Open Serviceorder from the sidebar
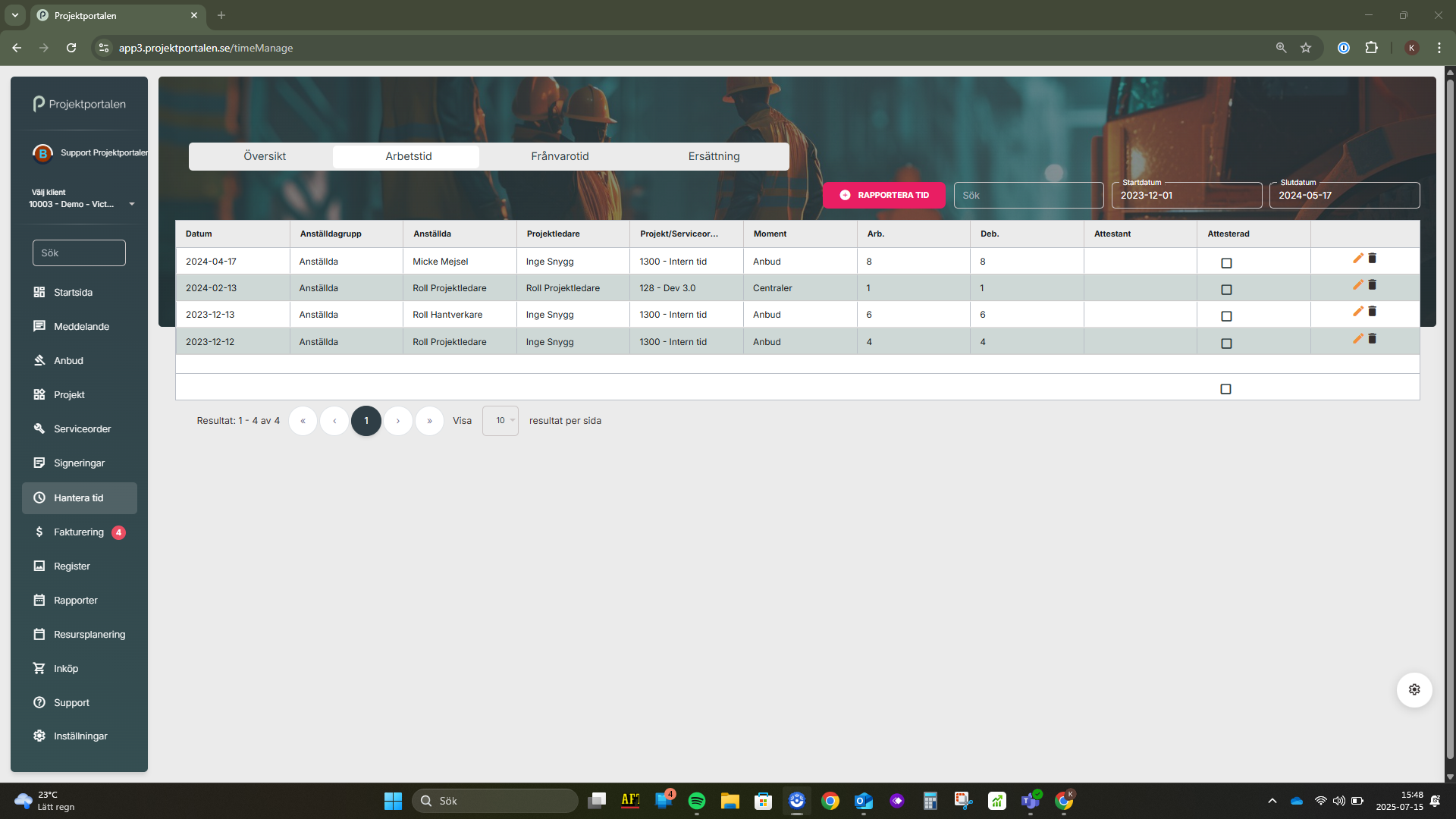This screenshot has height=819, width=1456. coord(82,429)
